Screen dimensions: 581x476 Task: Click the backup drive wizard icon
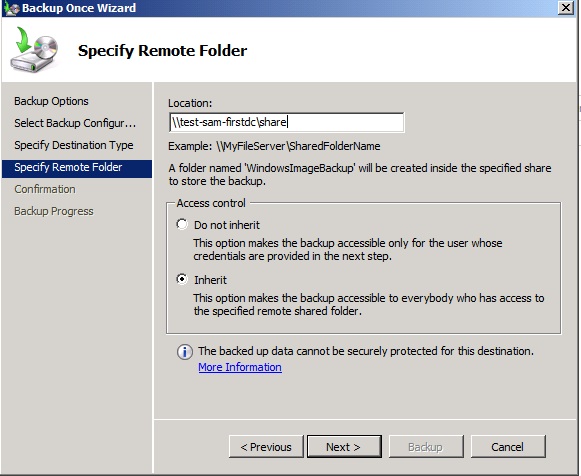(x=34, y=50)
